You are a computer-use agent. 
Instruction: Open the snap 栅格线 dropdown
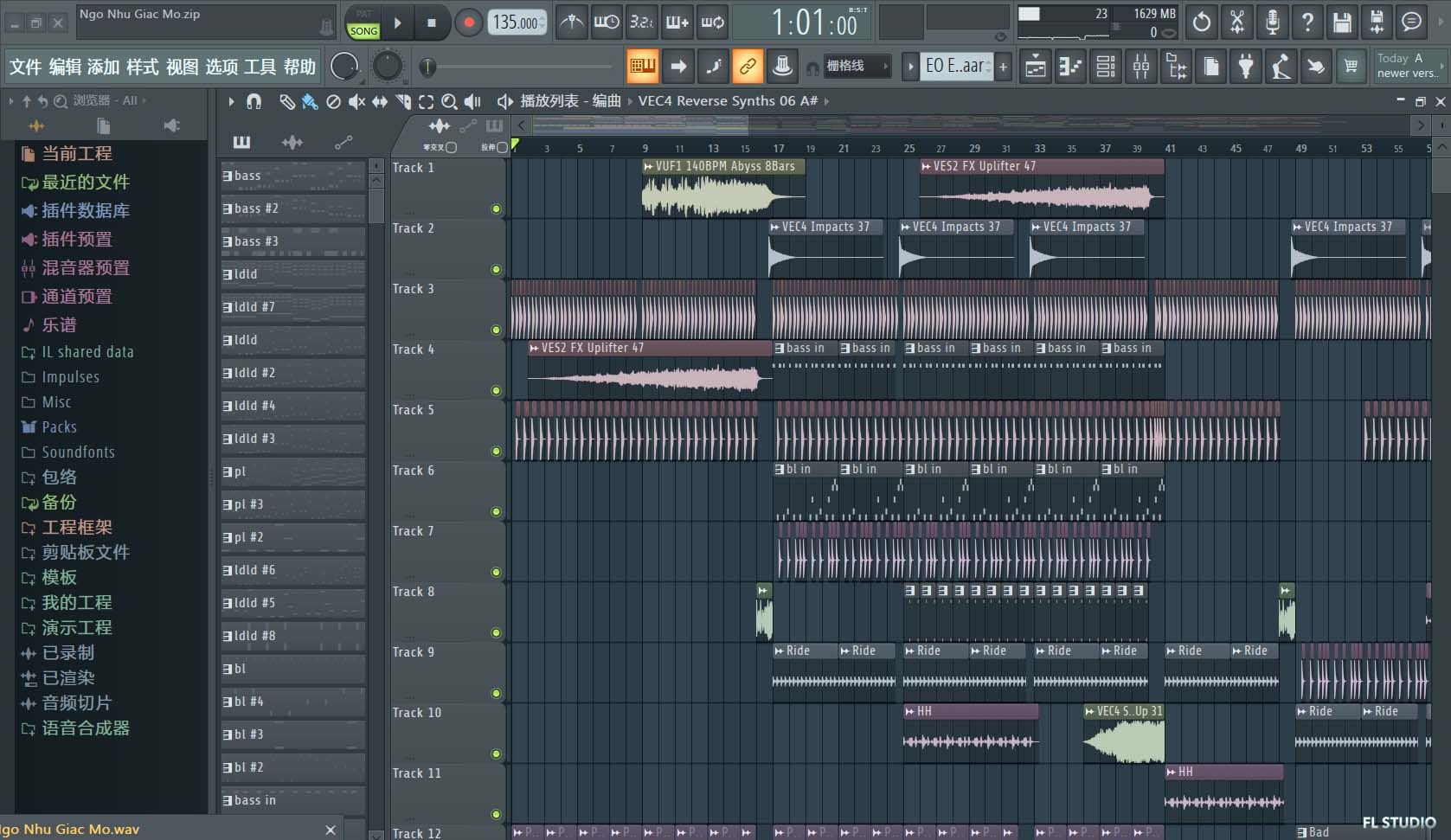point(857,66)
